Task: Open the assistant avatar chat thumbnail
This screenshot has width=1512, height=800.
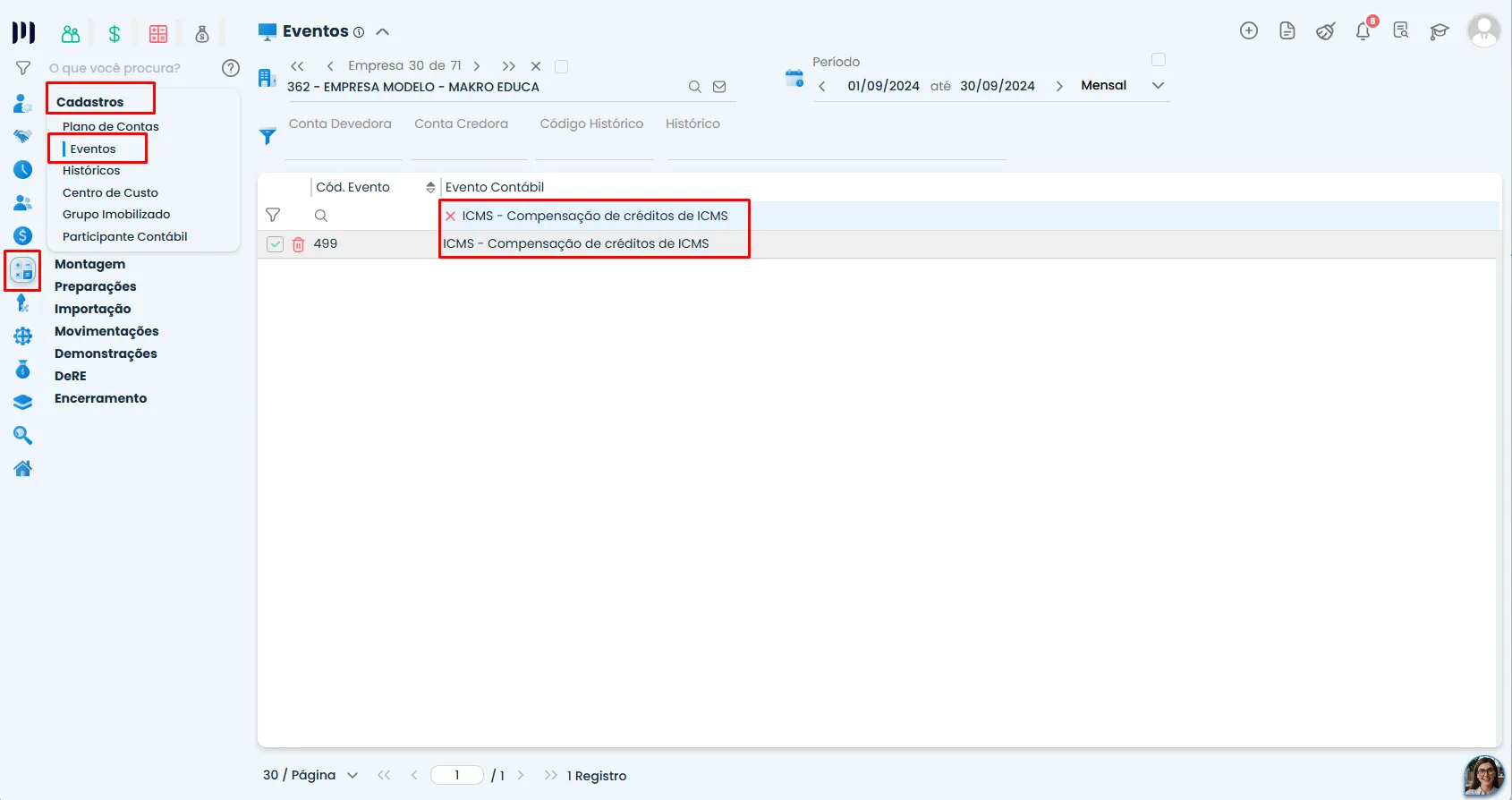Action: pos(1483,777)
